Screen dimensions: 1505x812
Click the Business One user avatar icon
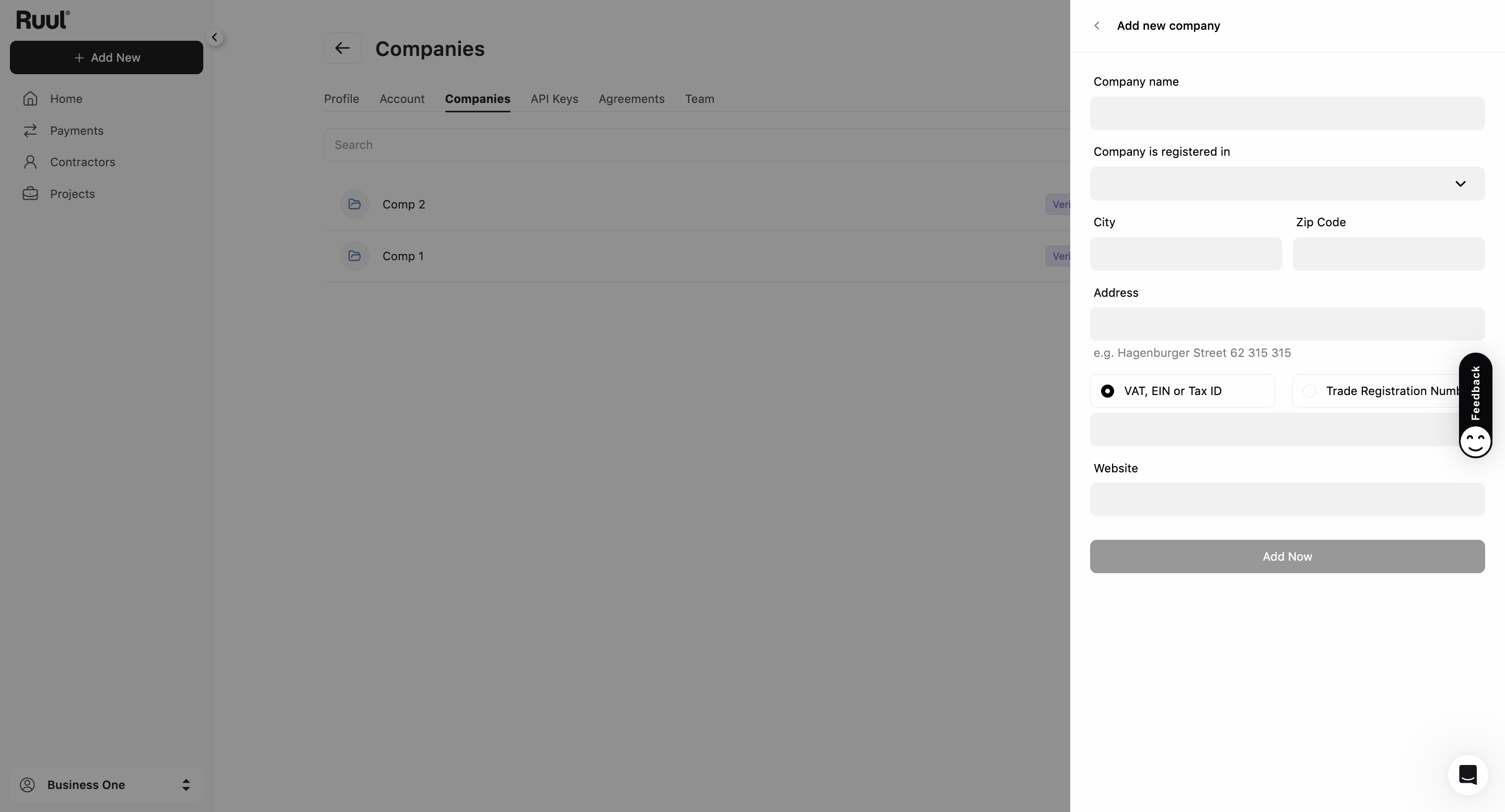pyautogui.click(x=28, y=784)
